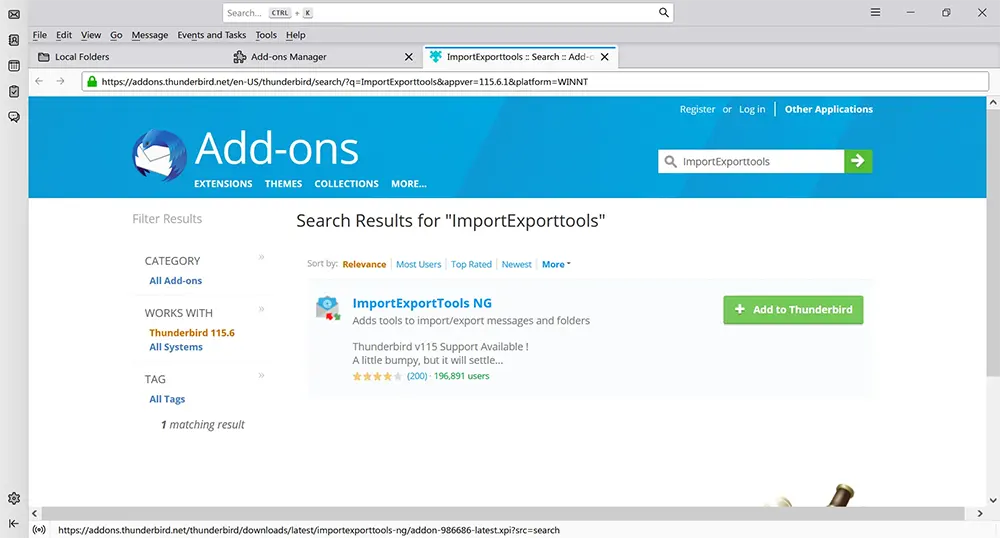Sort results by Newest
Image resolution: width=1000 pixels, height=538 pixels.
pyautogui.click(x=517, y=264)
